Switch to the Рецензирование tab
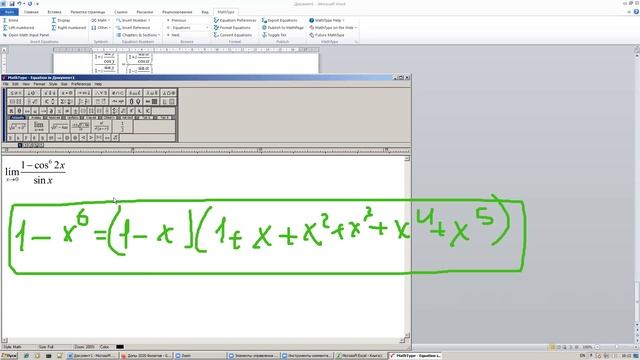This screenshot has height=360, width=640. 177,12
